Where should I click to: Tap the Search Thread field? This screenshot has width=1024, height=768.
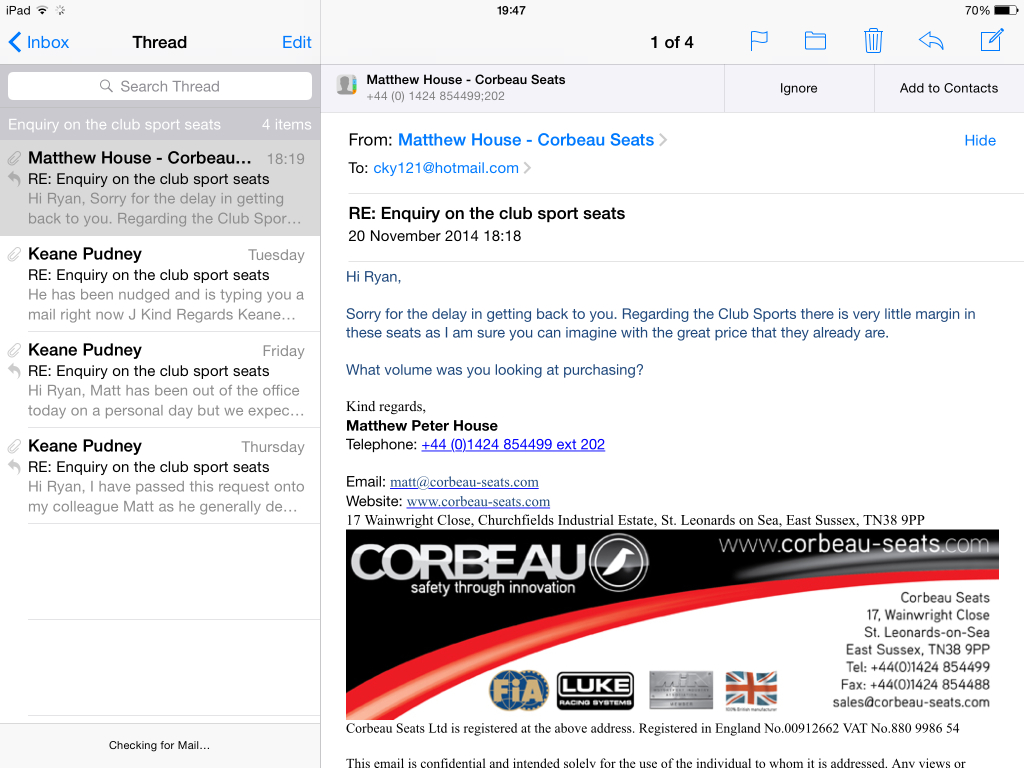(x=160, y=86)
